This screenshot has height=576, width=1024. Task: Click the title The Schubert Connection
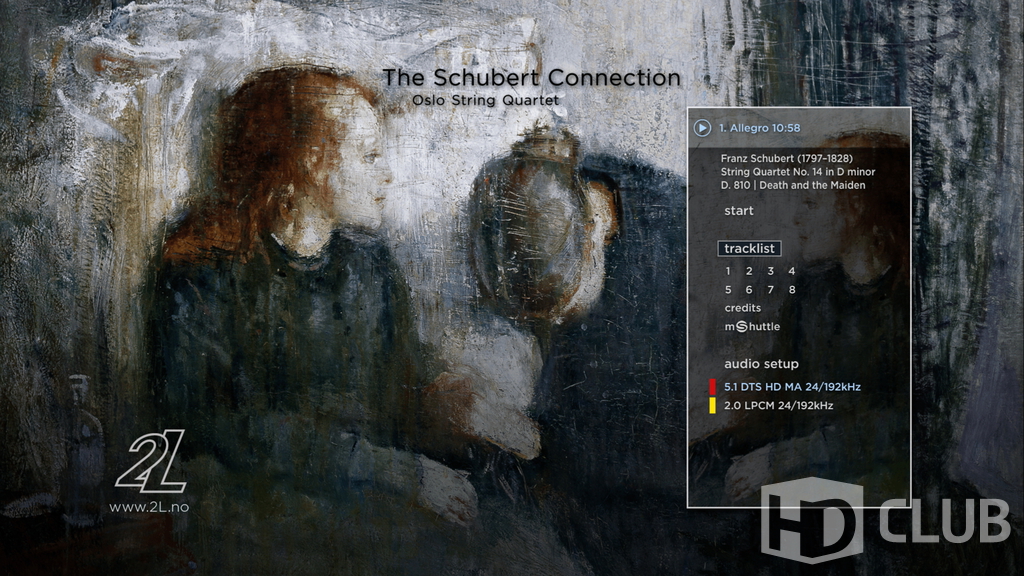(x=531, y=78)
